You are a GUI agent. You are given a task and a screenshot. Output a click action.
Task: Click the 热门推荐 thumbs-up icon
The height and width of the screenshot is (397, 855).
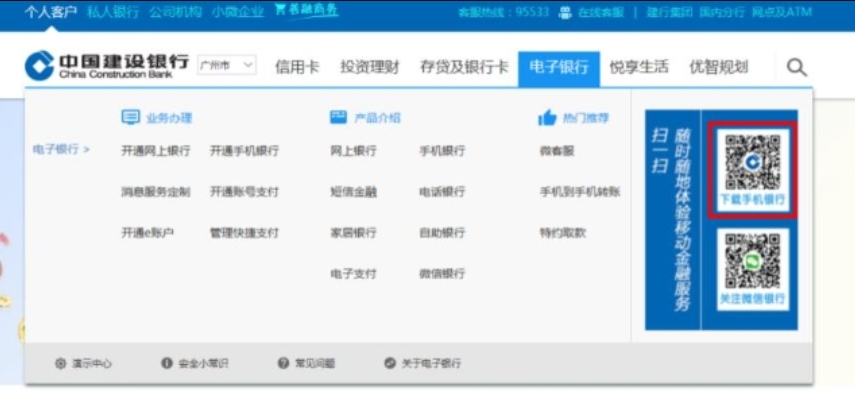pyautogui.click(x=547, y=117)
